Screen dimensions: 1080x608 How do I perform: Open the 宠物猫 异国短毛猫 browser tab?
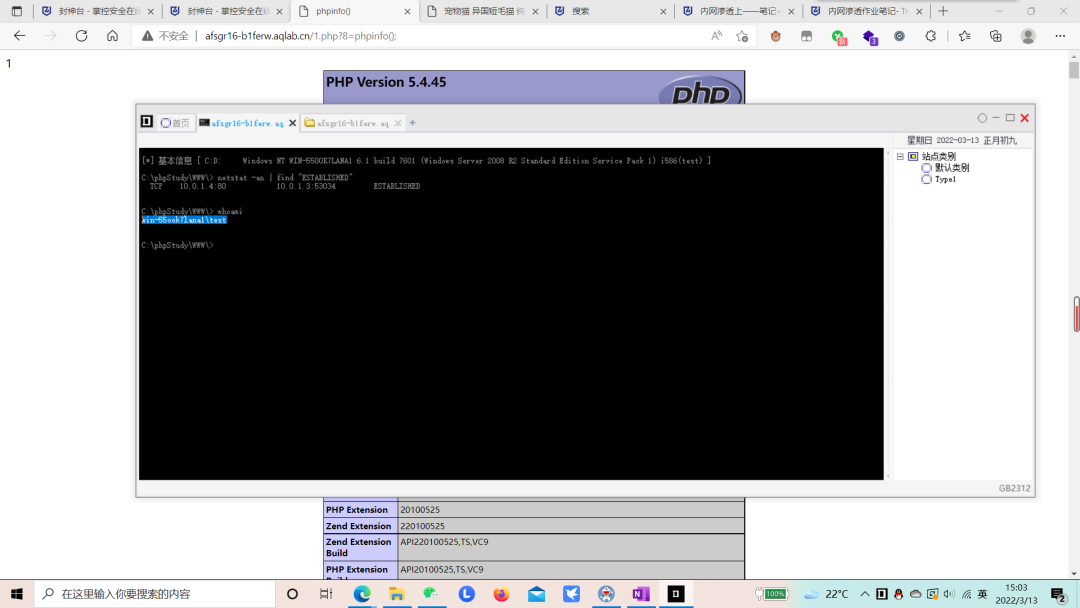pyautogui.click(x=482, y=11)
